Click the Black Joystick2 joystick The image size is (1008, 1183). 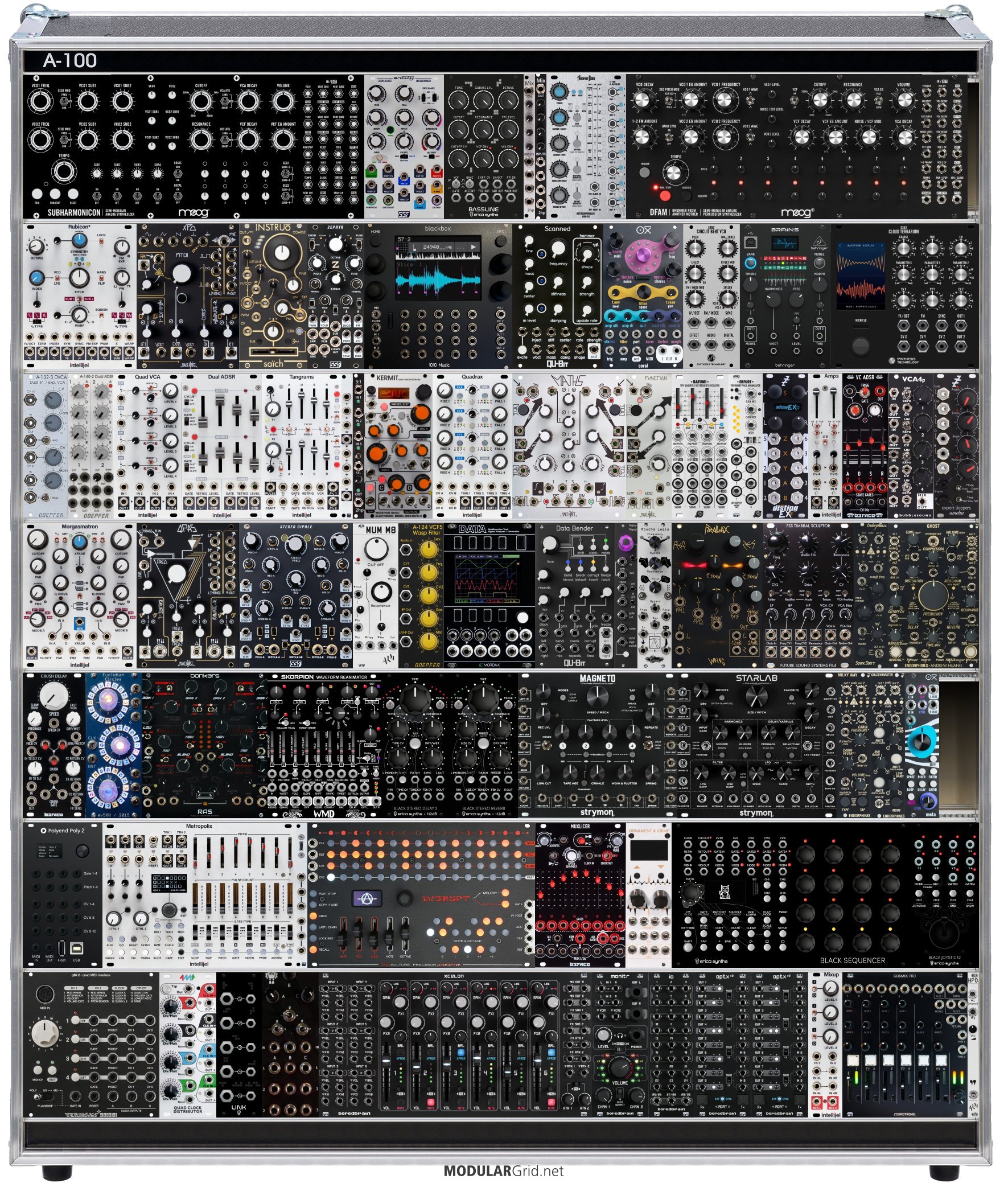(x=944, y=935)
